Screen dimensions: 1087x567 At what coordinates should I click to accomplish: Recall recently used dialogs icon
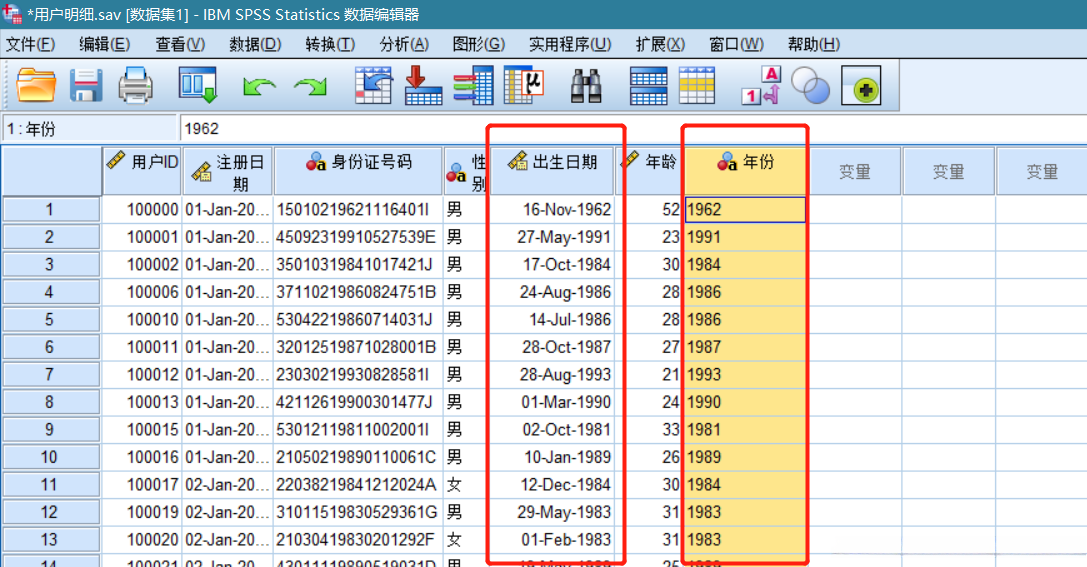(x=198, y=85)
